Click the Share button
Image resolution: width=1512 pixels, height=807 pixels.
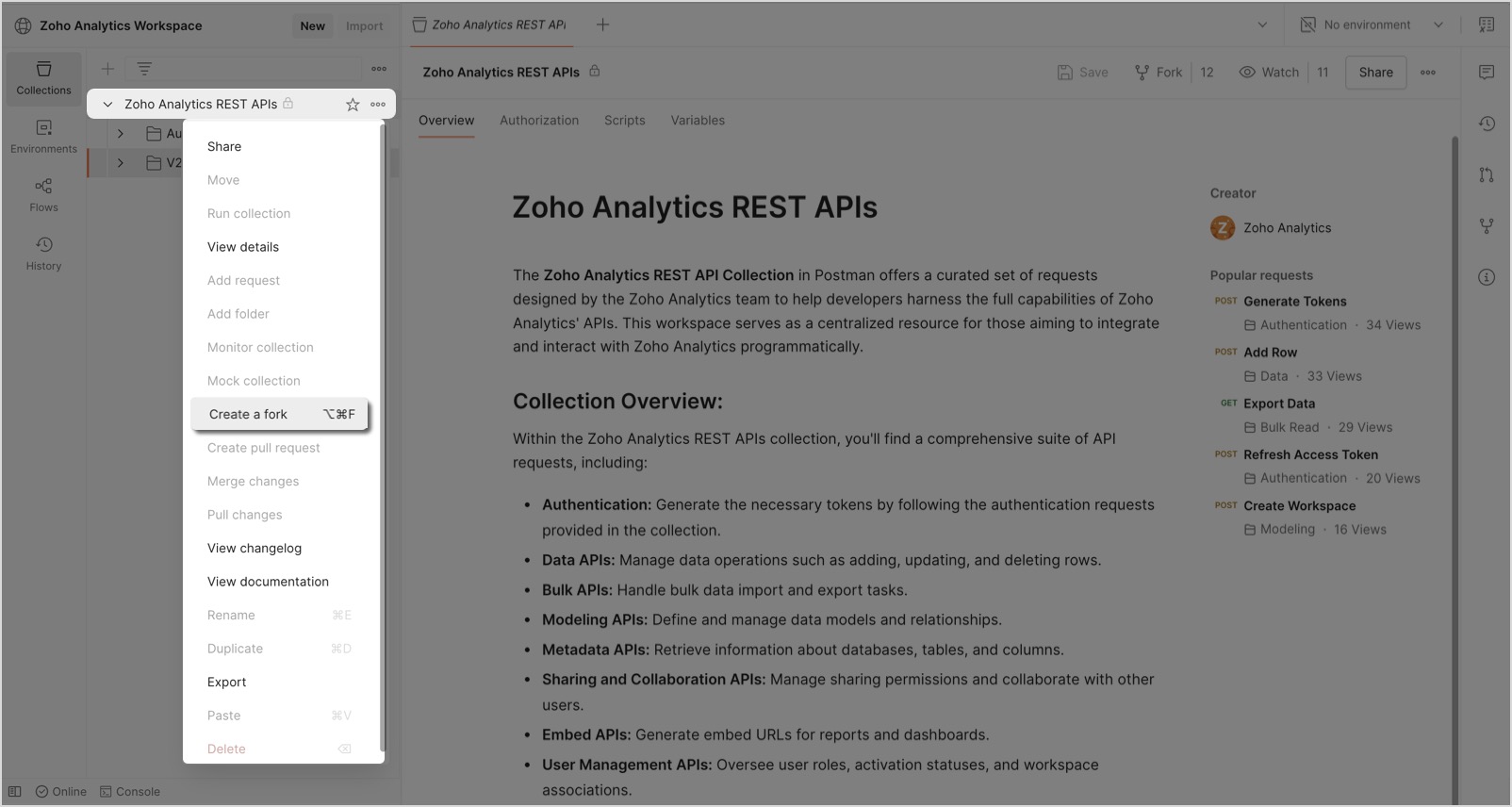[1375, 73]
